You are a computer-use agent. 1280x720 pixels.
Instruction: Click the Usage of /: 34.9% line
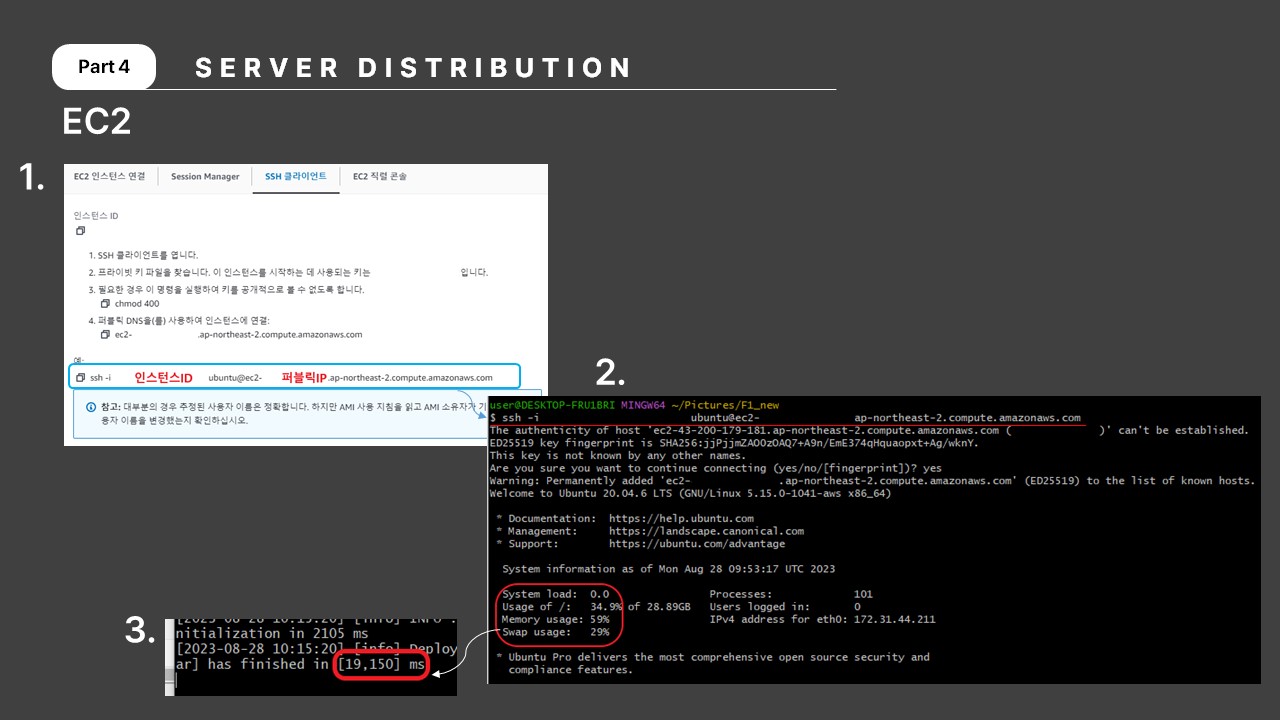[x=596, y=607]
